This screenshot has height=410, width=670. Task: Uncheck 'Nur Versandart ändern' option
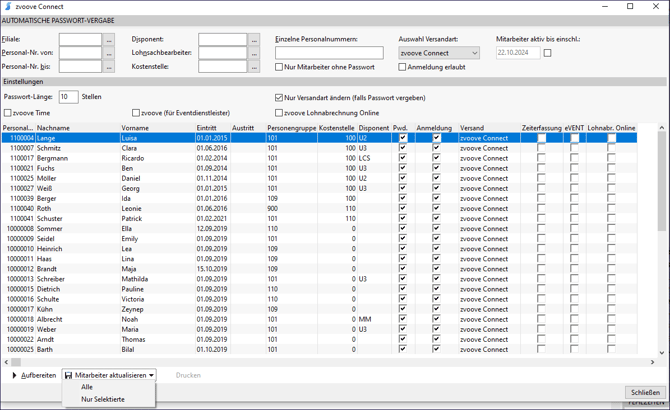[279, 98]
